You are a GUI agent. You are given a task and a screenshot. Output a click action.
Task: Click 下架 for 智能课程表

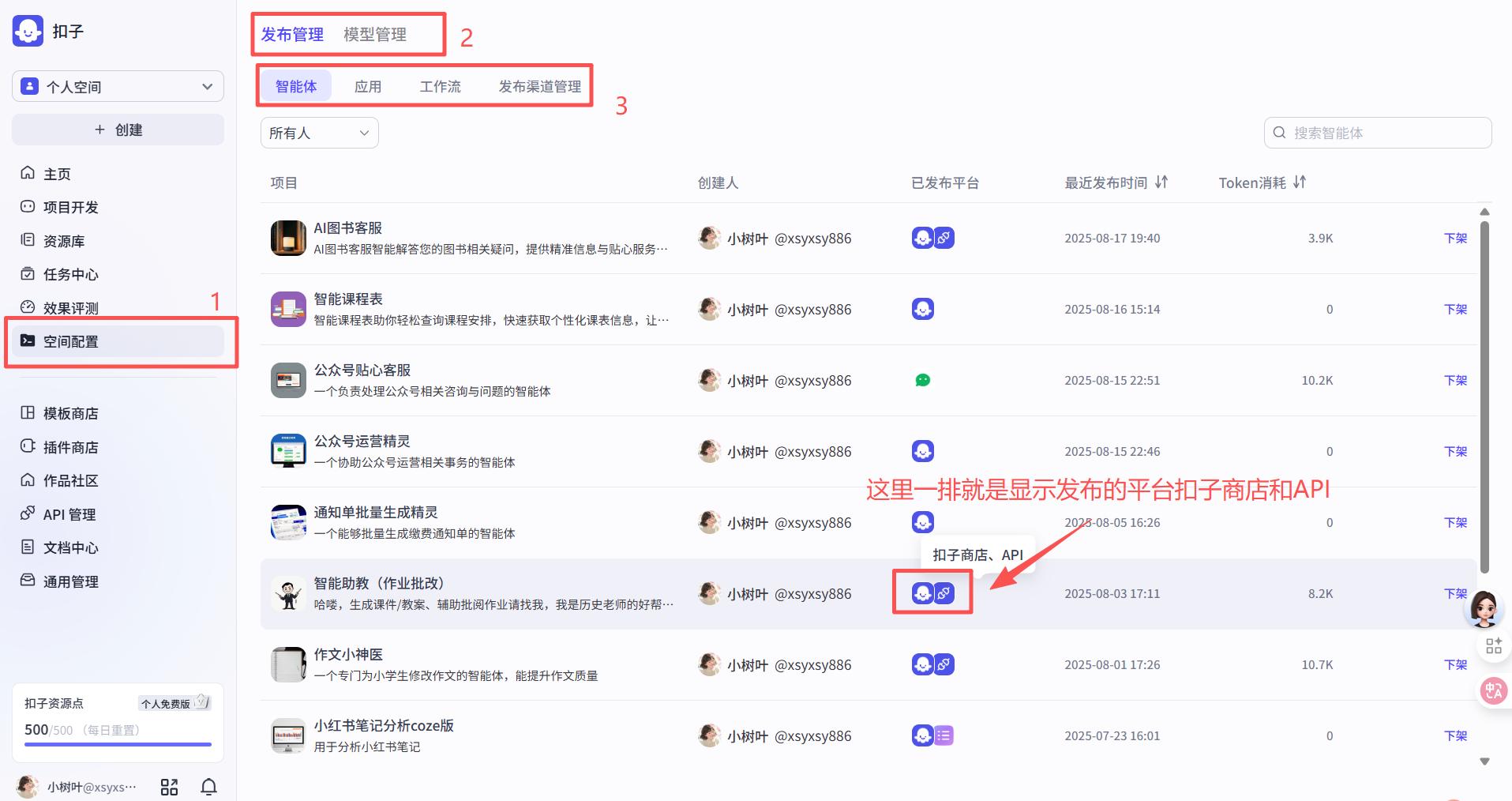(1455, 309)
